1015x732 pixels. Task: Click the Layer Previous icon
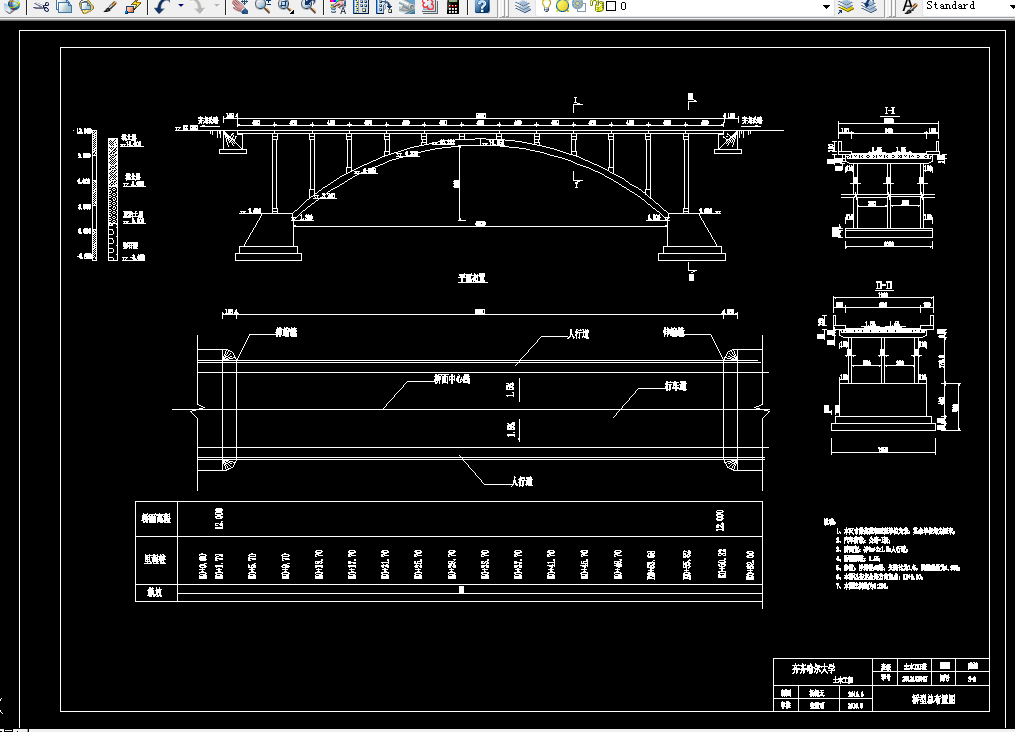coord(869,6)
